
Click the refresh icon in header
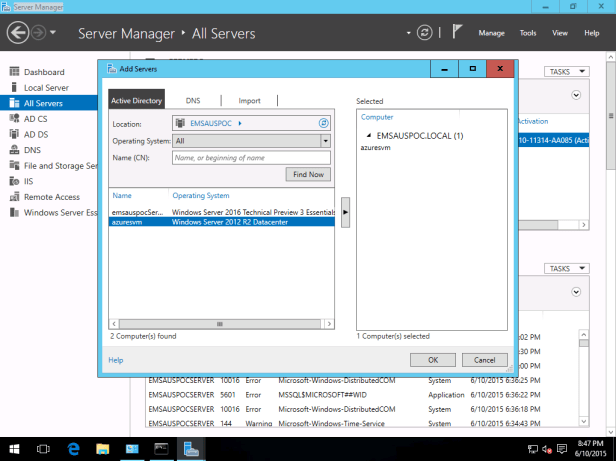point(427,33)
